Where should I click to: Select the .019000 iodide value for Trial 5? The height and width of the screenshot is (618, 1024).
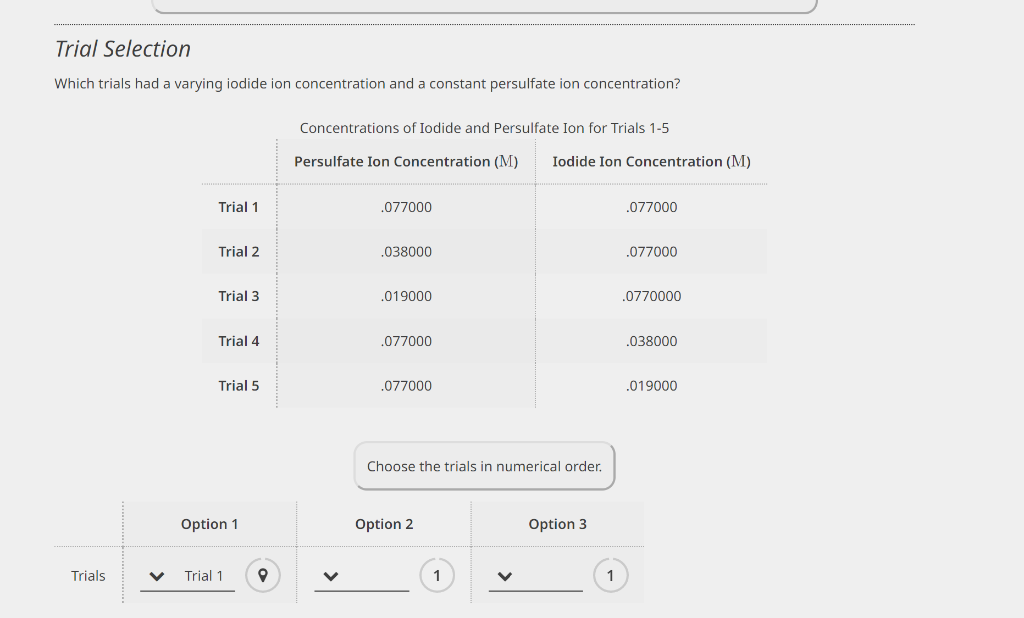click(x=652, y=385)
